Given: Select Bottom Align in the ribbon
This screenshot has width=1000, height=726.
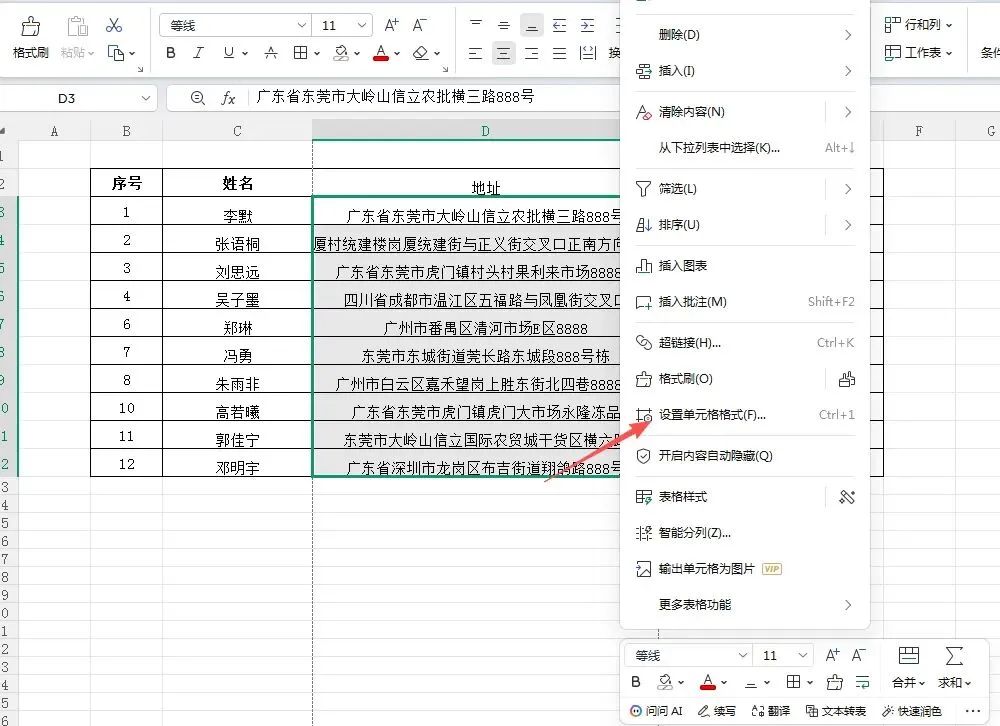Looking at the screenshot, I should tap(532, 26).
